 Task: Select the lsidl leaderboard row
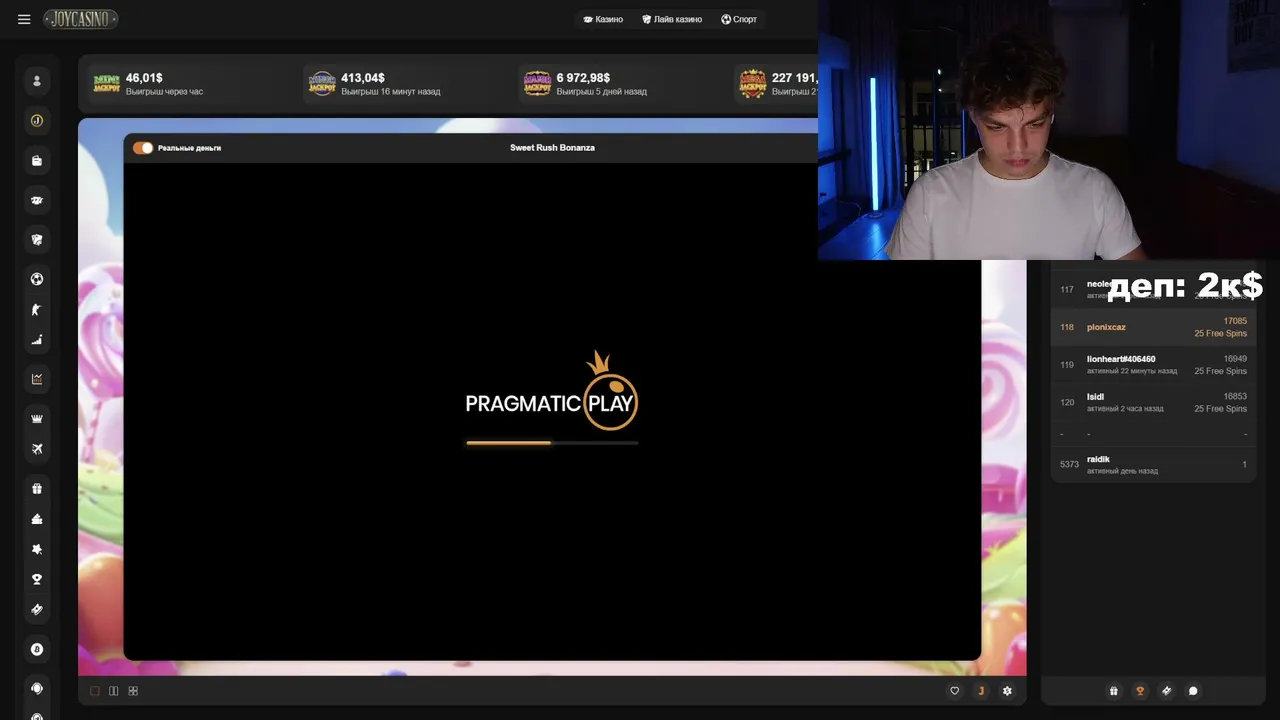tap(1153, 402)
